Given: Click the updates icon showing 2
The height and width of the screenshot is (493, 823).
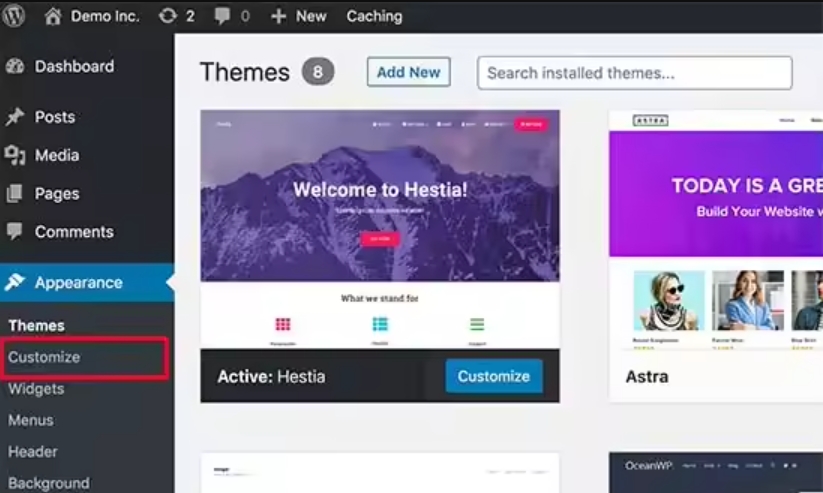Looking at the screenshot, I should coord(167,16).
